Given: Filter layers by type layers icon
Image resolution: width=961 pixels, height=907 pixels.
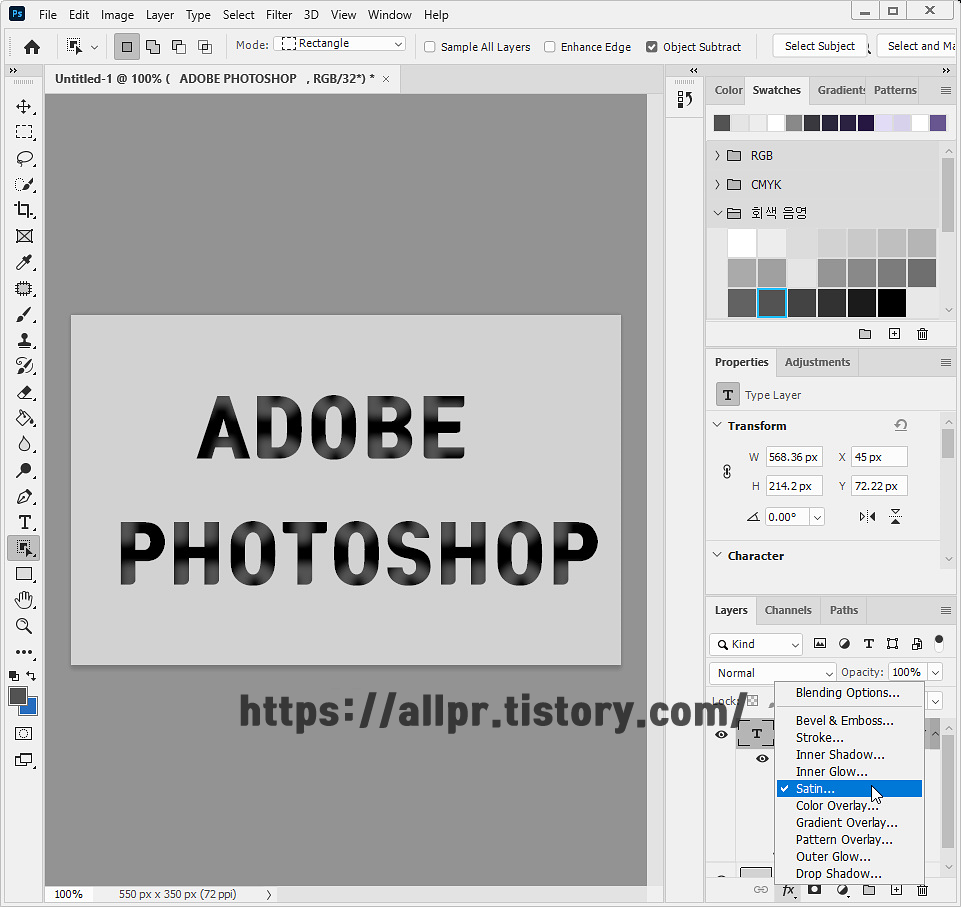Looking at the screenshot, I should point(868,643).
